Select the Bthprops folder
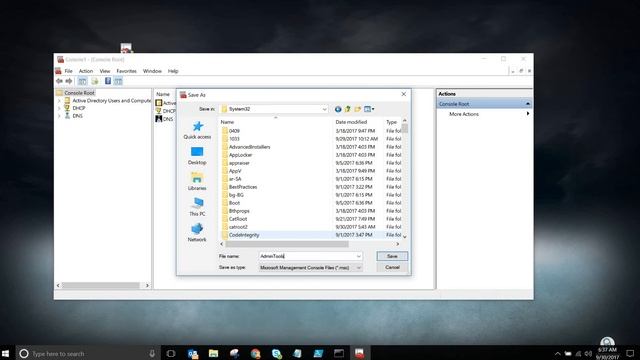 point(239,211)
